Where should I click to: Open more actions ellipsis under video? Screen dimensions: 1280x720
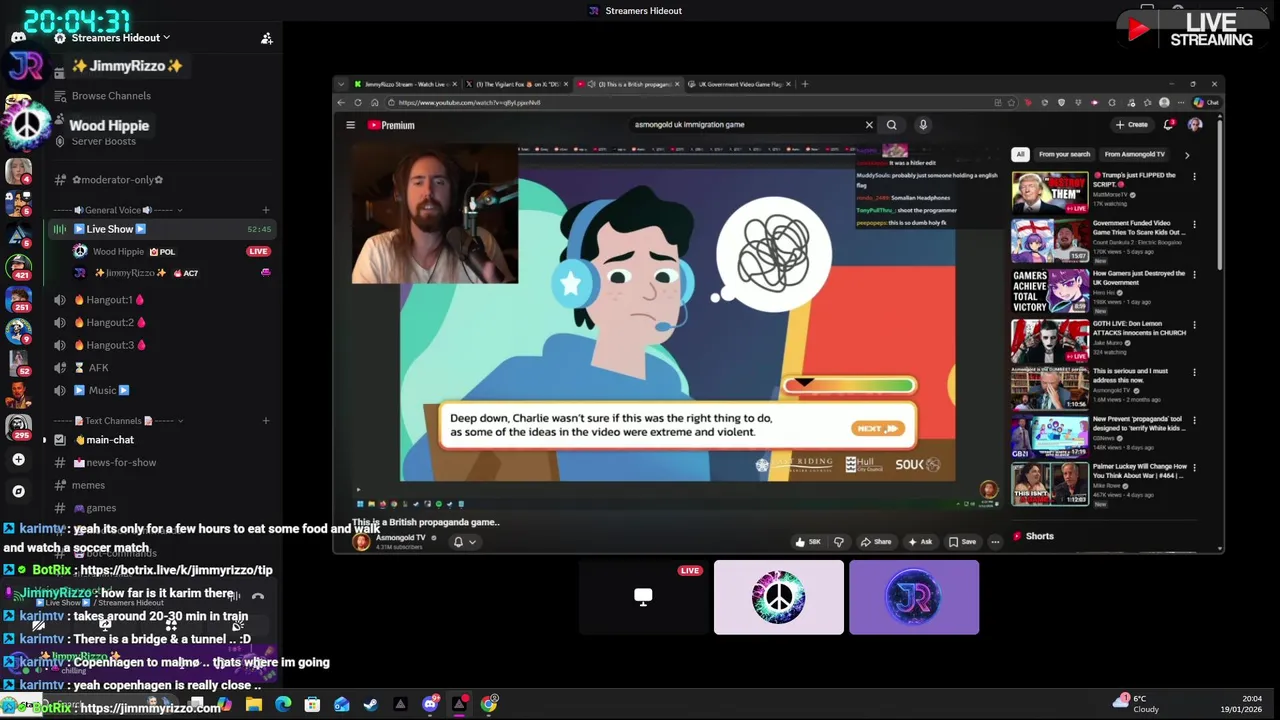(x=995, y=542)
